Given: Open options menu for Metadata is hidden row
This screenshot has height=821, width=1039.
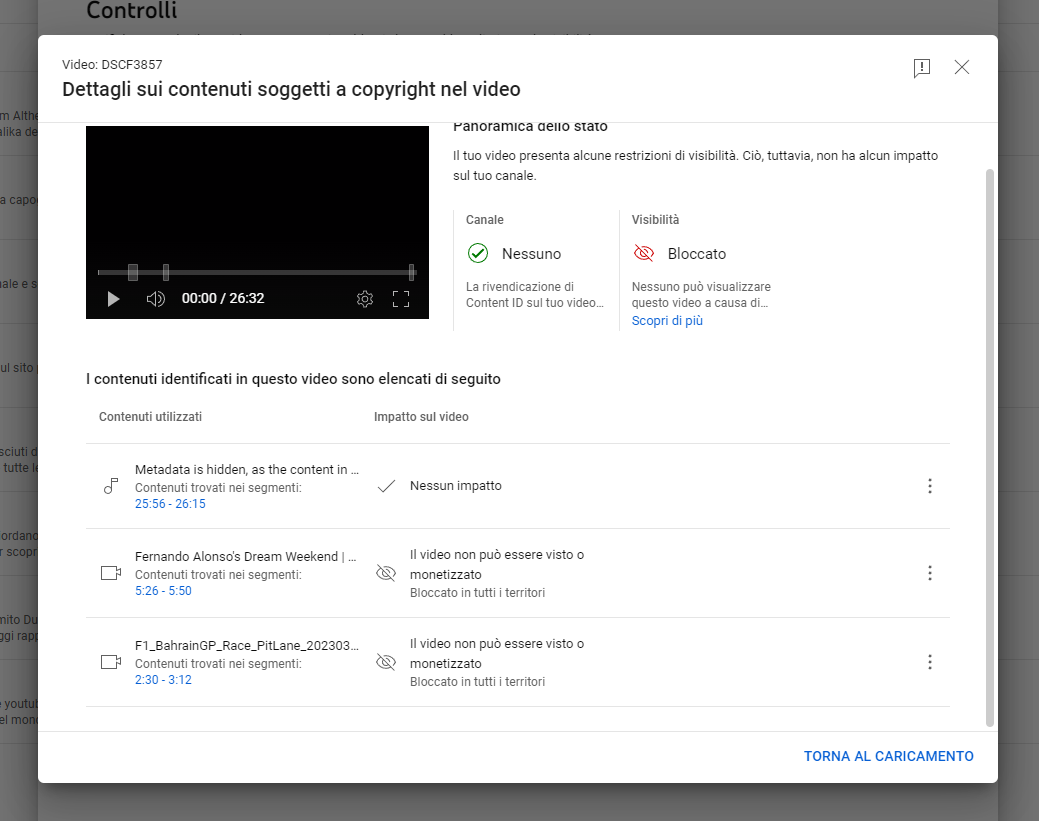Looking at the screenshot, I should coord(930,486).
